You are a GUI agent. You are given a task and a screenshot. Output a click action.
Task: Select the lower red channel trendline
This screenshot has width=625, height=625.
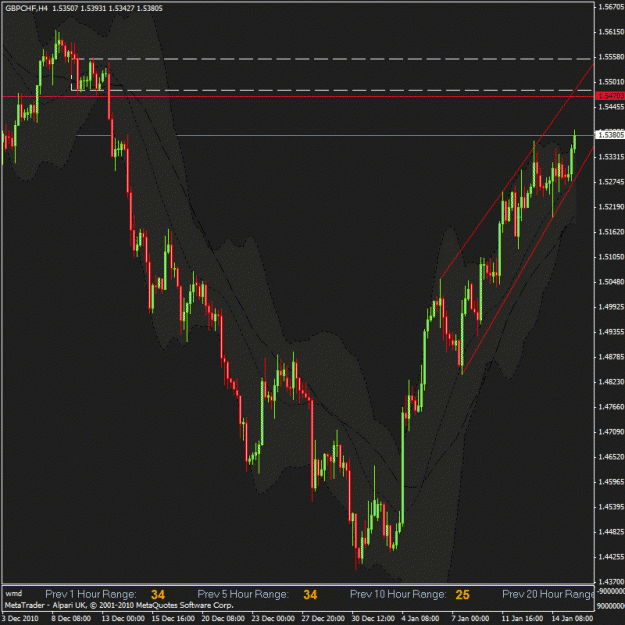(x=528, y=260)
